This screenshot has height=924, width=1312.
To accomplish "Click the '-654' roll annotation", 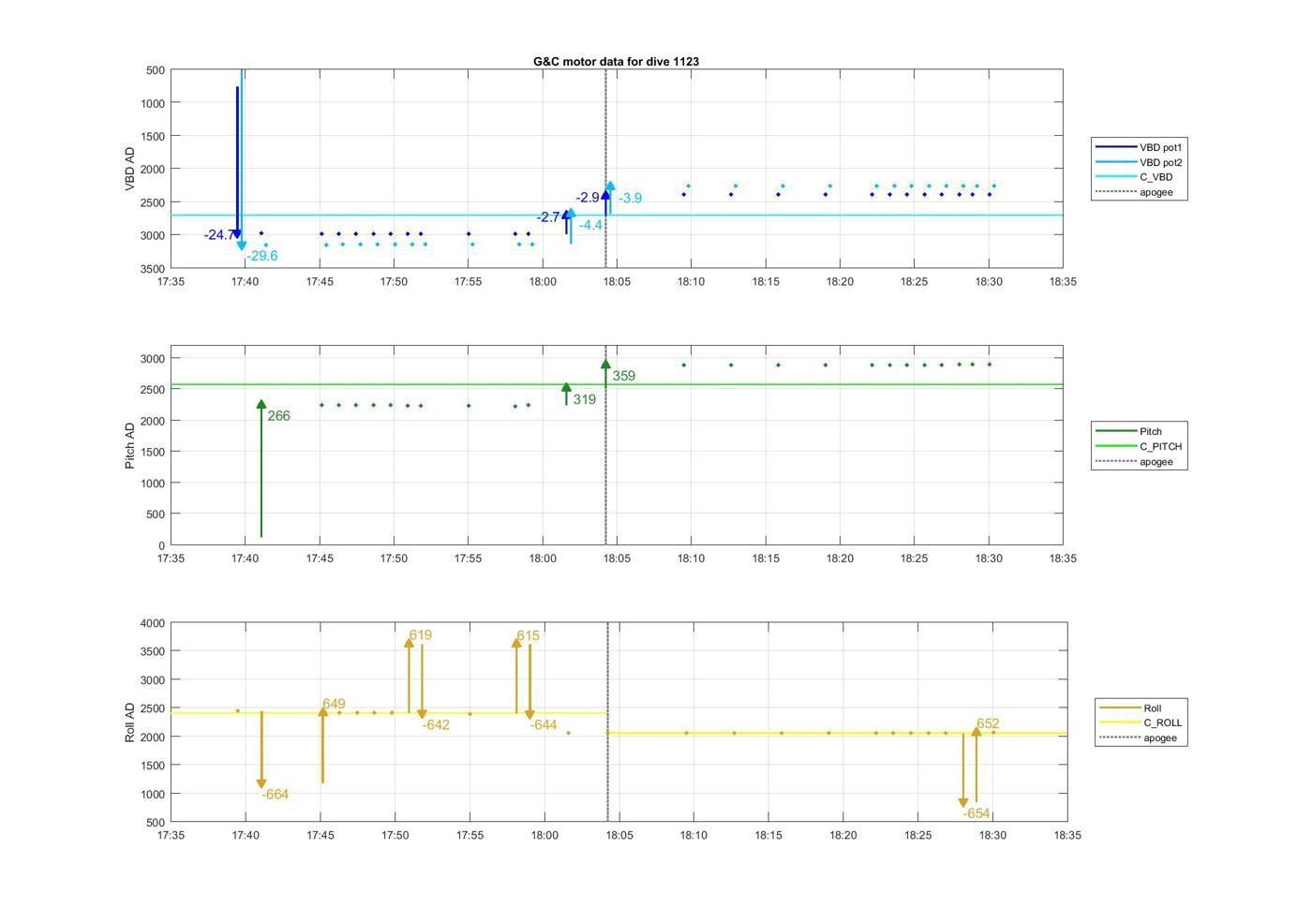I will [x=977, y=813].
